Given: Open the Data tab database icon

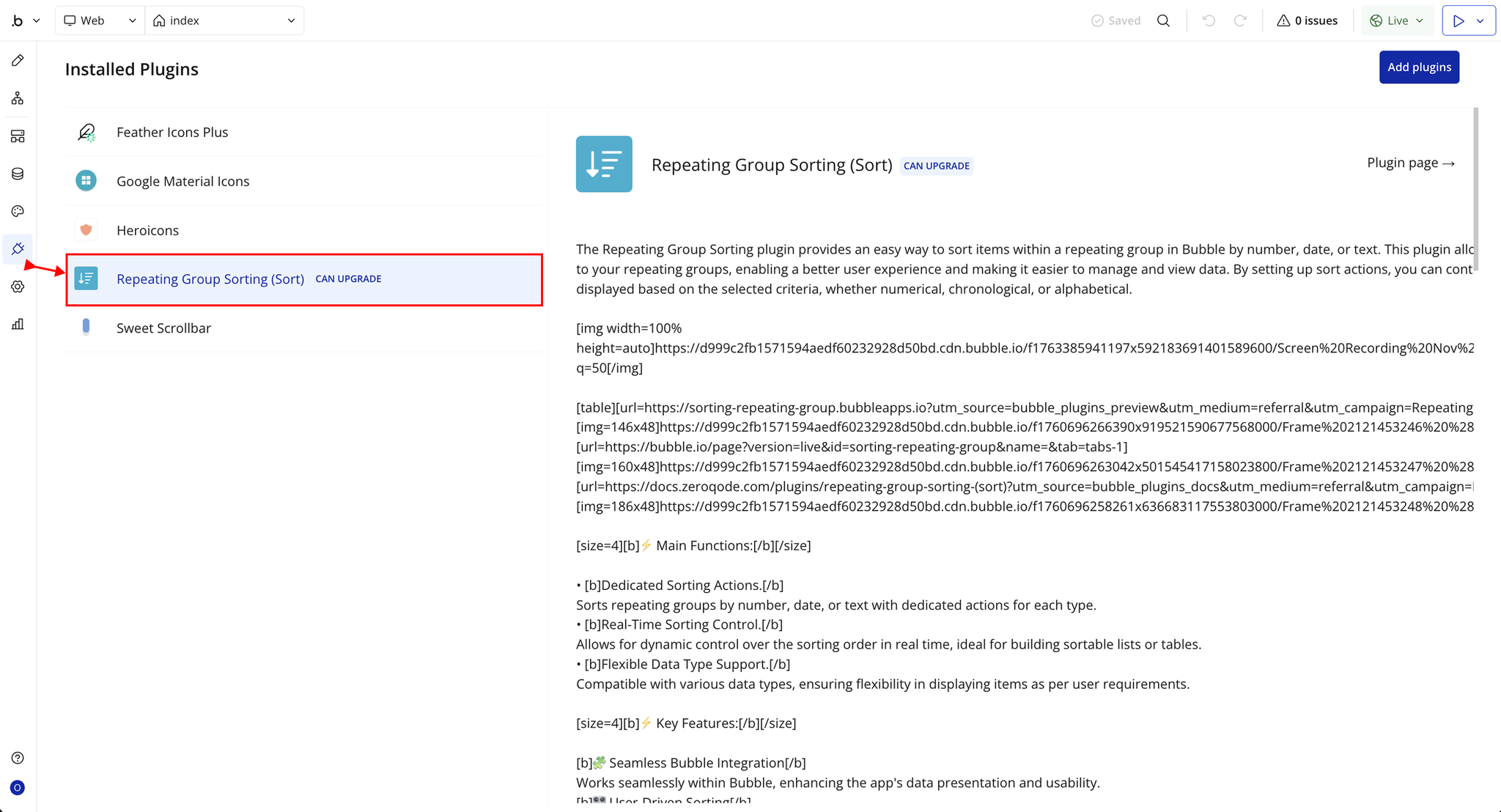Looking at the screenshot, I should pos(18,174).
